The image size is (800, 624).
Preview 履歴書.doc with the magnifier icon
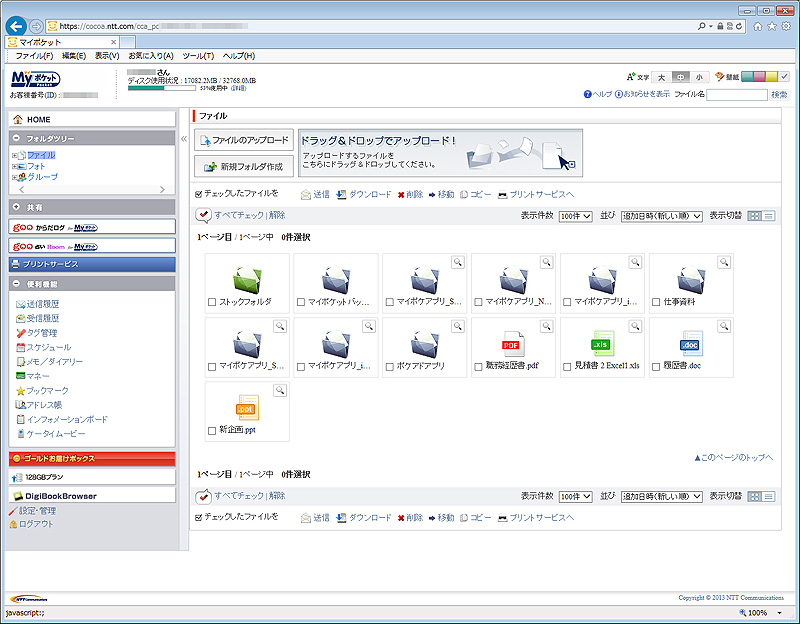point(724,326)
